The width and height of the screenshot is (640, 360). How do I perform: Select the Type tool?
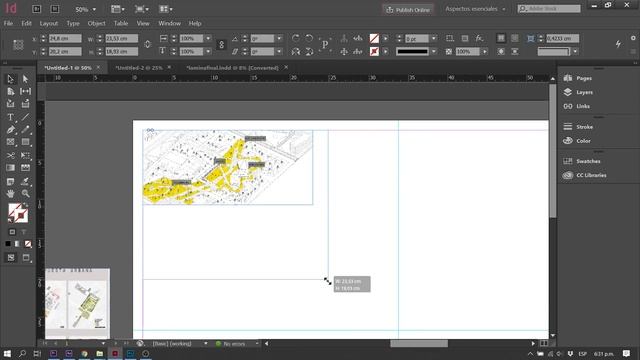coord(10,118)
